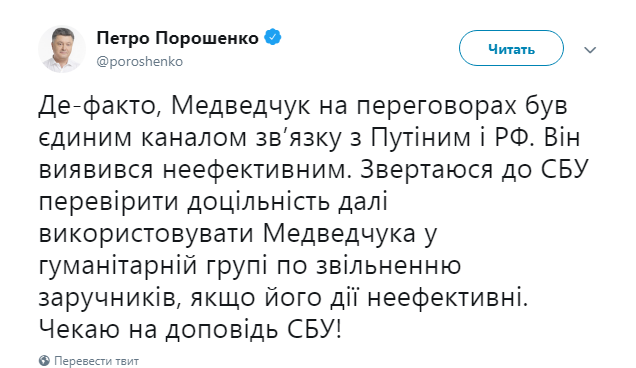Follow the account with the Читать button
The image size is (636, 368).
[511, 48]
